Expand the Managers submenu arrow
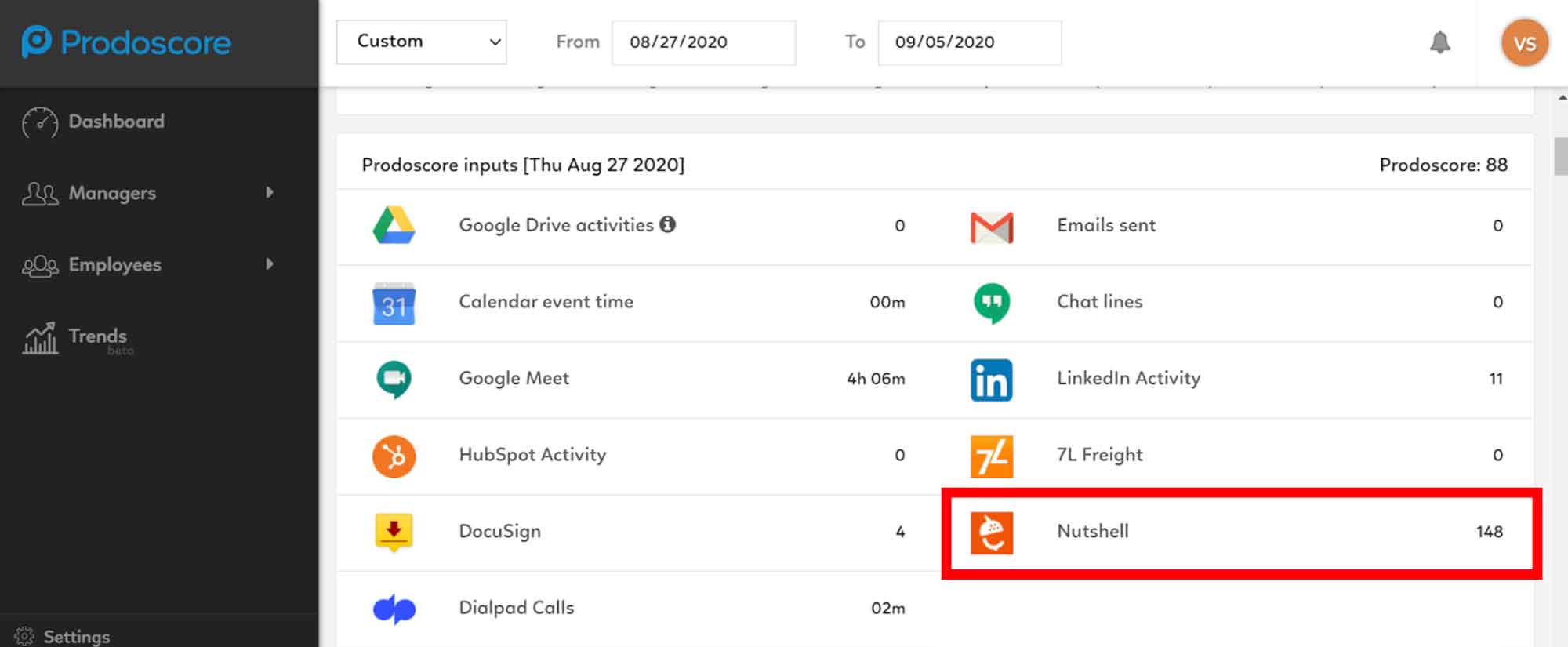 click(270, 192)
